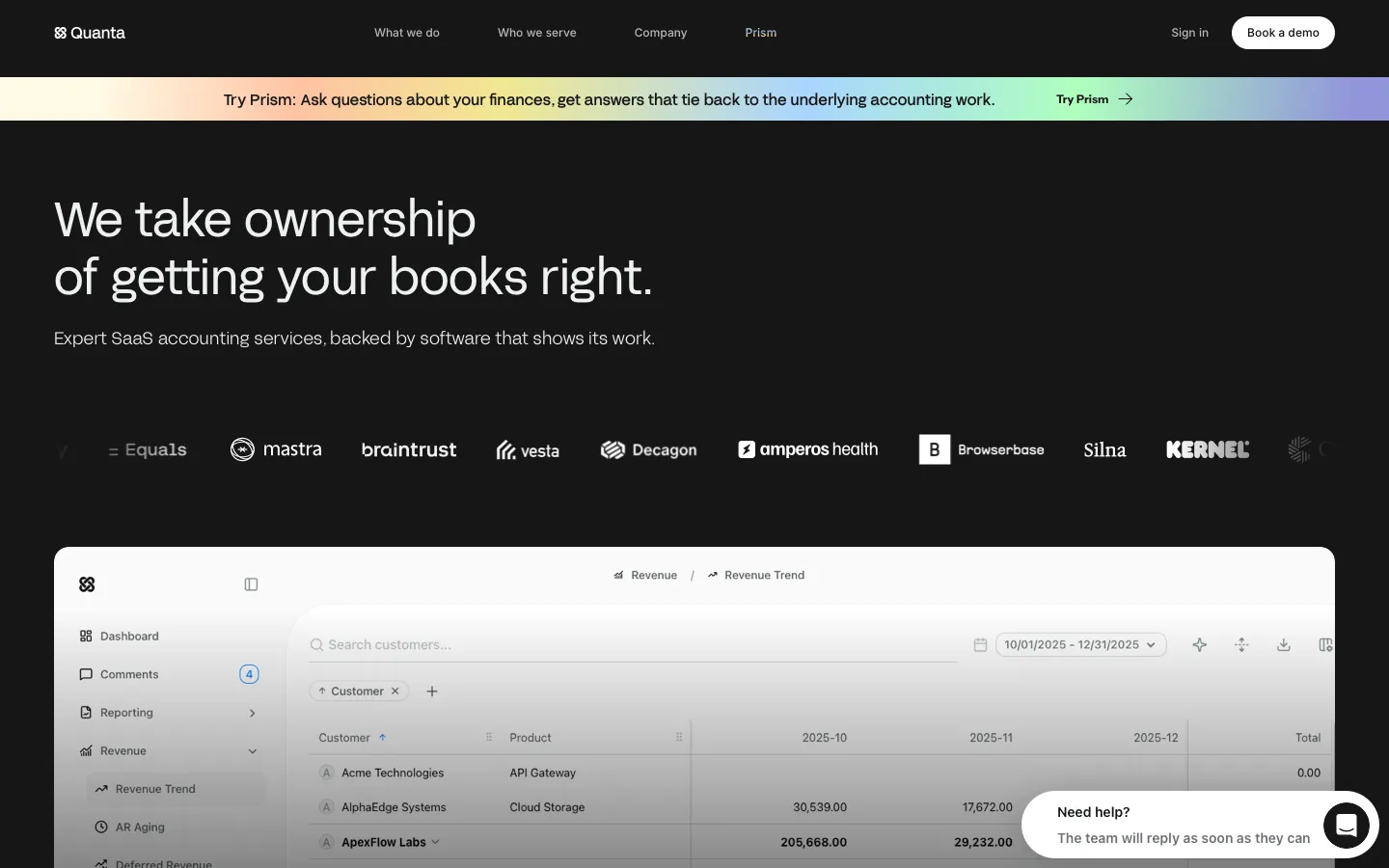Click the braintrust customer logo
This screenshot has width=1389, height=868.
[x=409, y=449]
